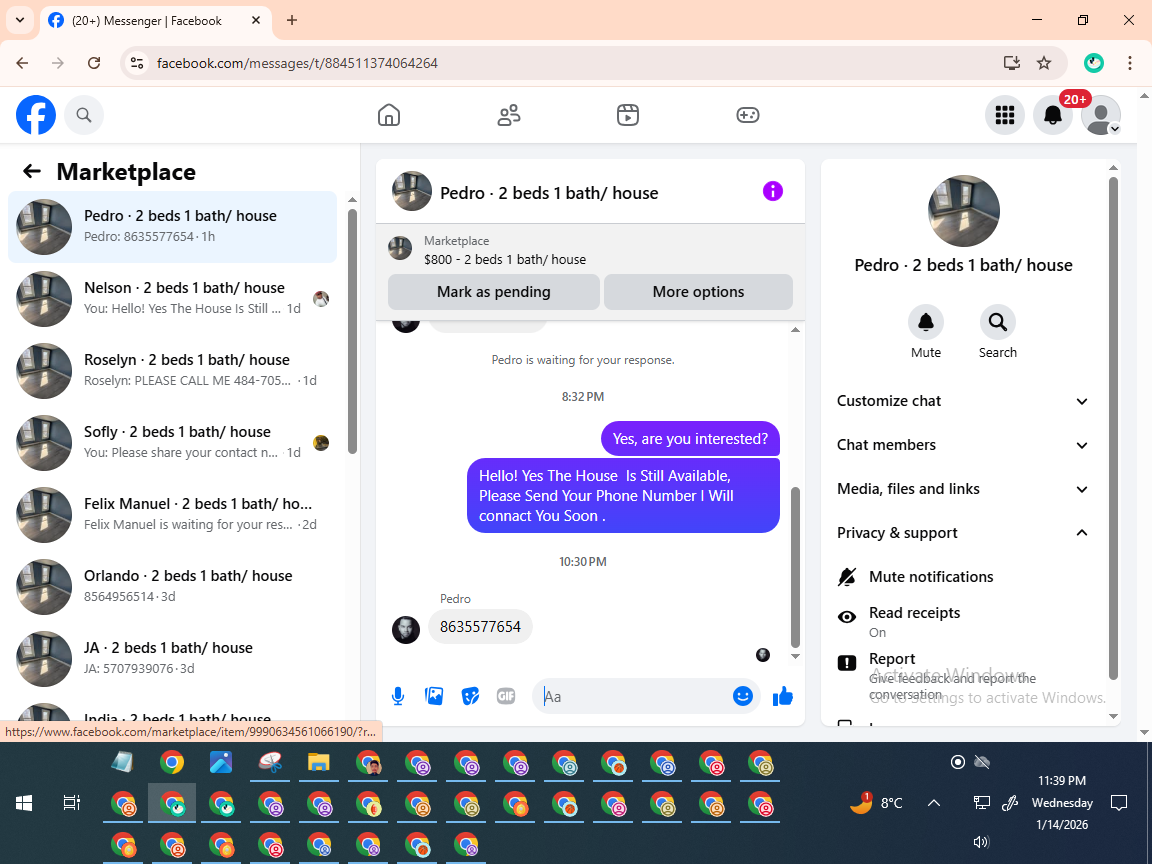Click the Aa message input field
Viewport: 1152px width, 864px height.
635,696
